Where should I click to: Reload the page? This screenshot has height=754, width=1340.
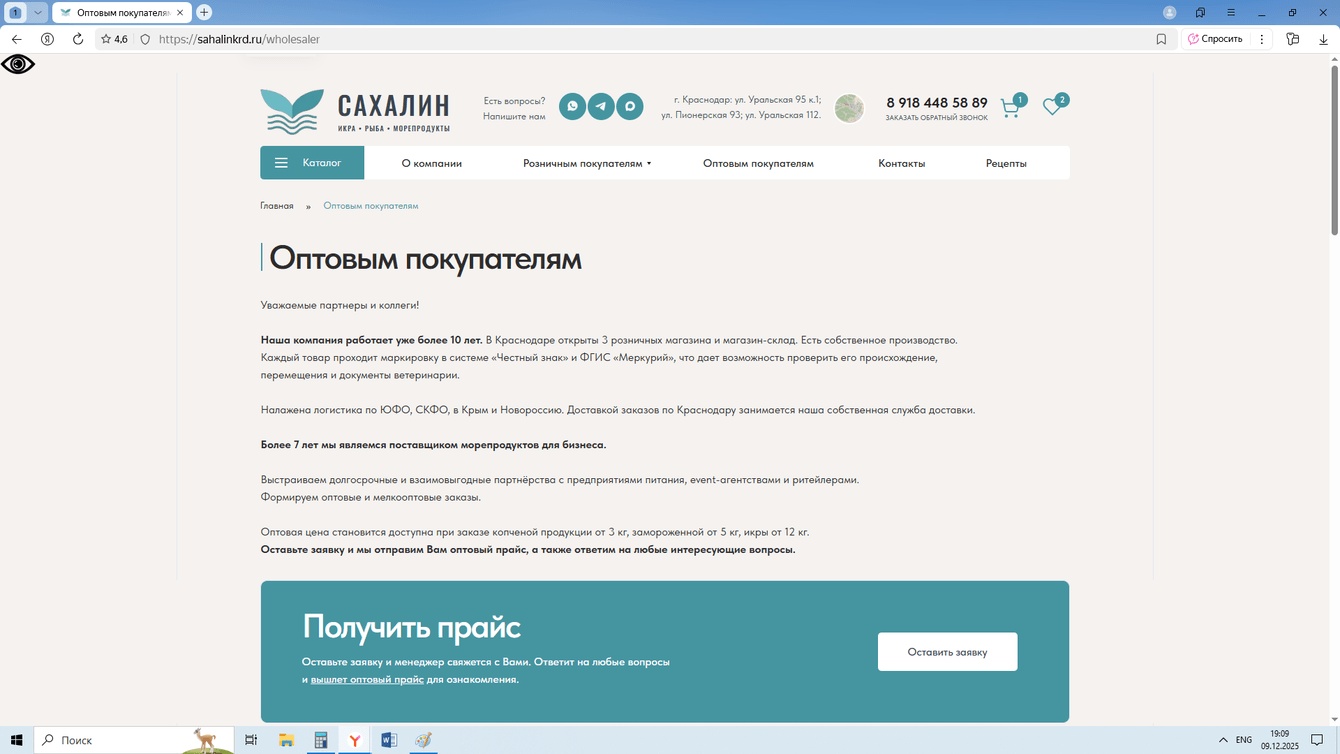click(x=78, y=39)
